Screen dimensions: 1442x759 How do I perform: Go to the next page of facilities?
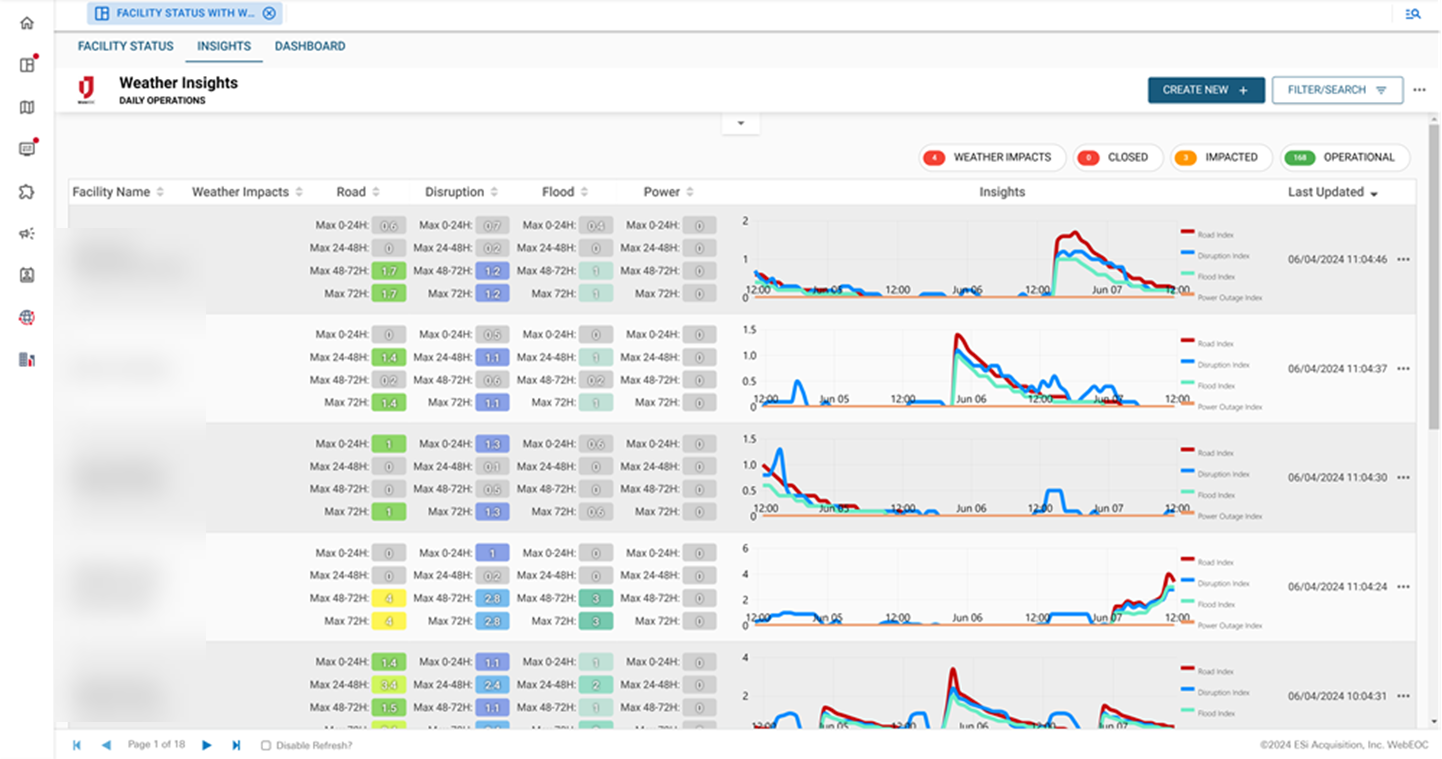[x=207, y=744]
